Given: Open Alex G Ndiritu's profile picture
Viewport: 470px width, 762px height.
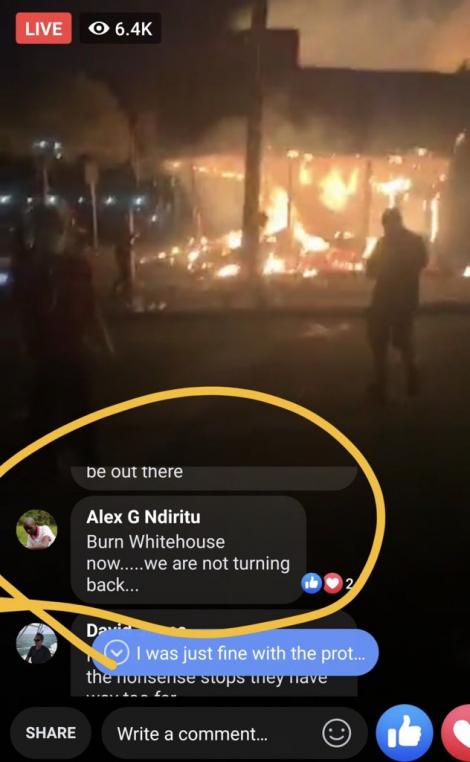Looking at the screenshot, I should [36, 529].
